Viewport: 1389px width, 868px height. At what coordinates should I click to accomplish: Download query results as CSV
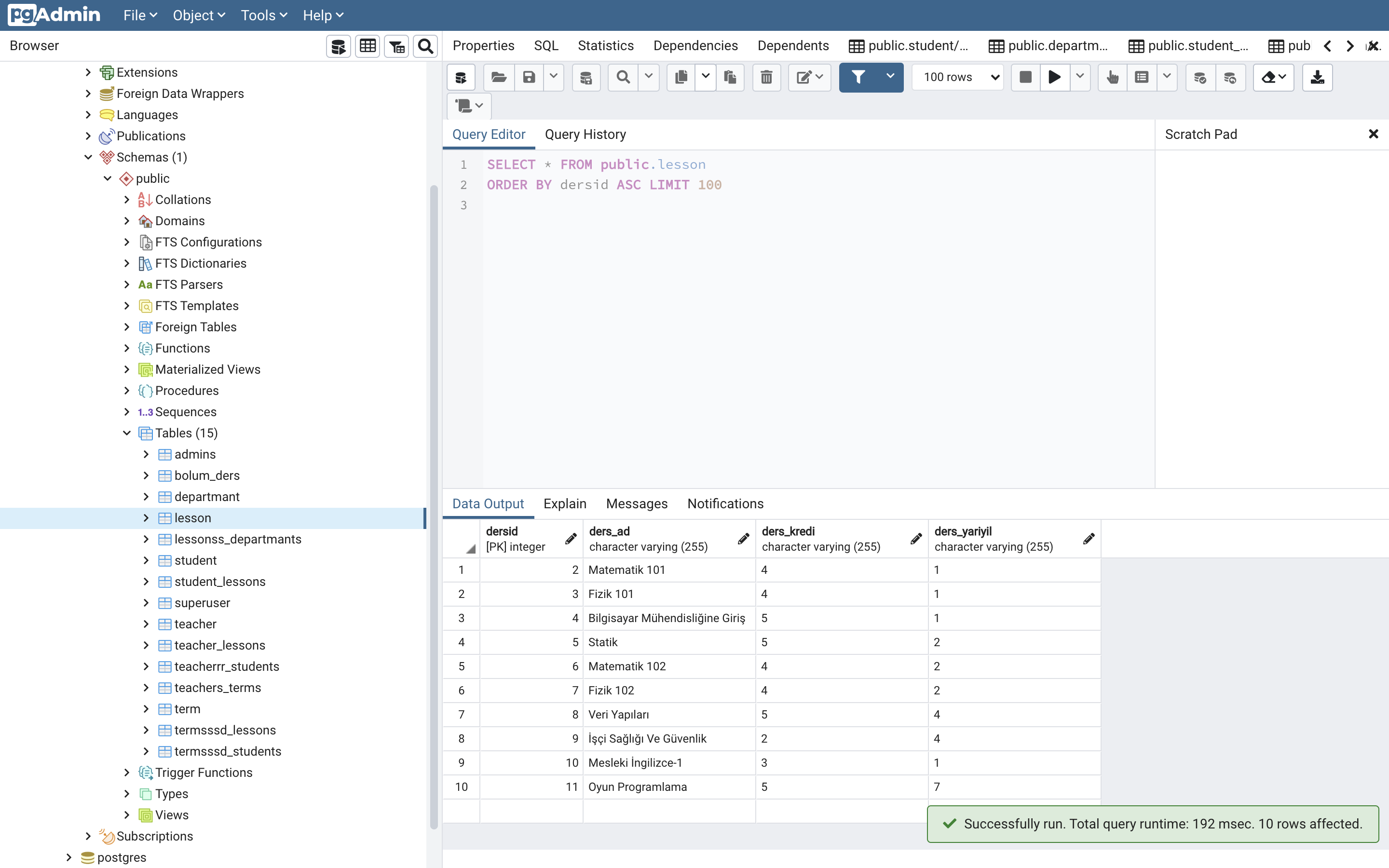point(1317,77)
